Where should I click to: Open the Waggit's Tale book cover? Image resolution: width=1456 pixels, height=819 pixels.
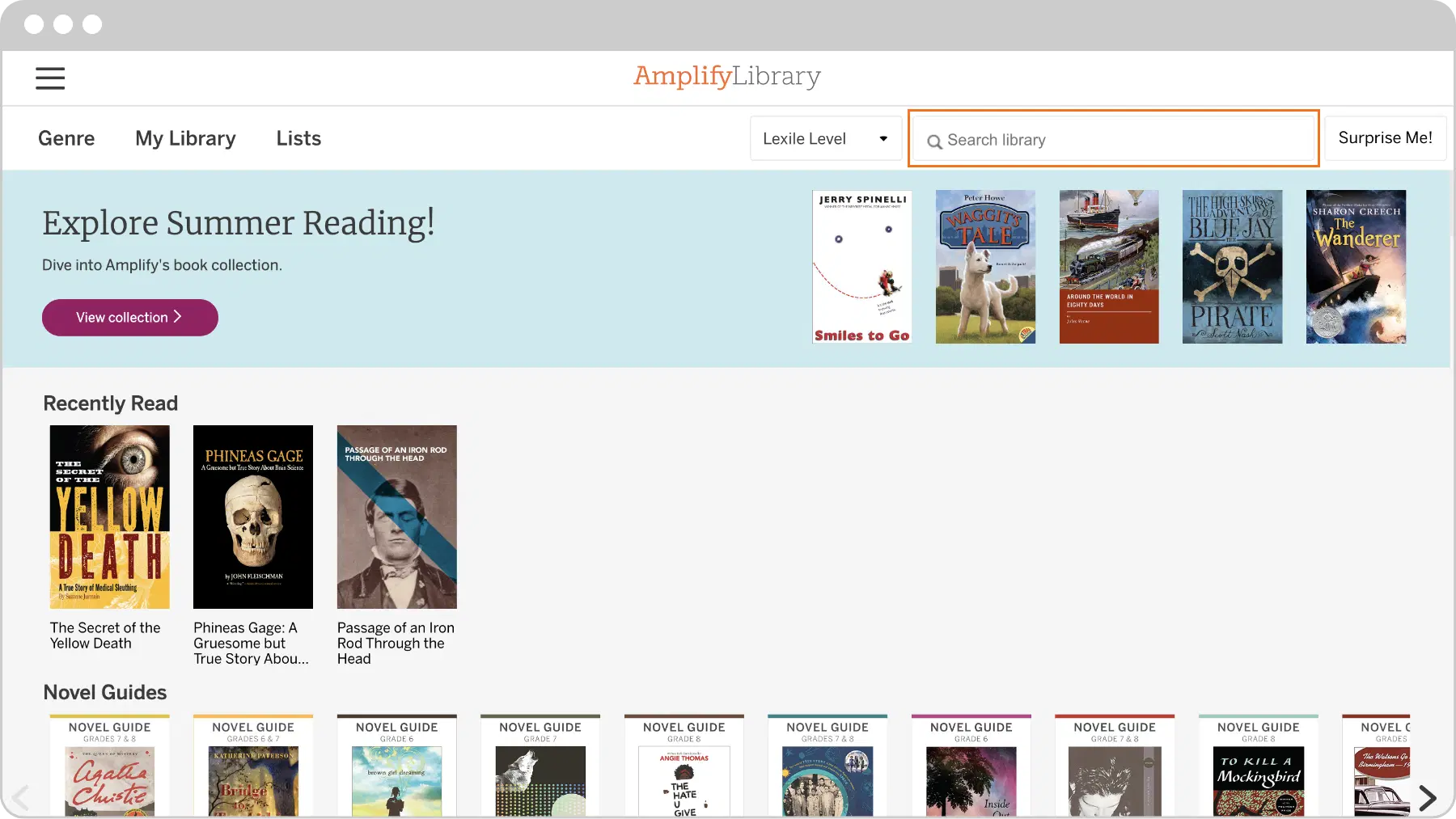click(985, 267)
